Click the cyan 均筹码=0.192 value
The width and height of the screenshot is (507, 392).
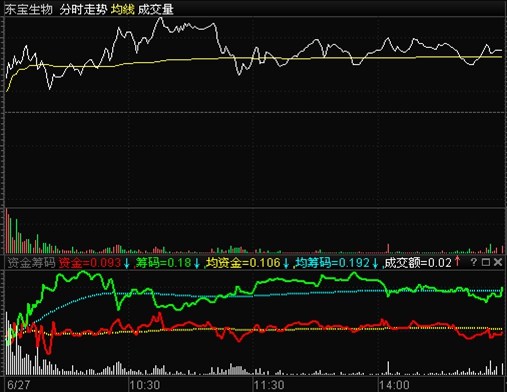333,263
